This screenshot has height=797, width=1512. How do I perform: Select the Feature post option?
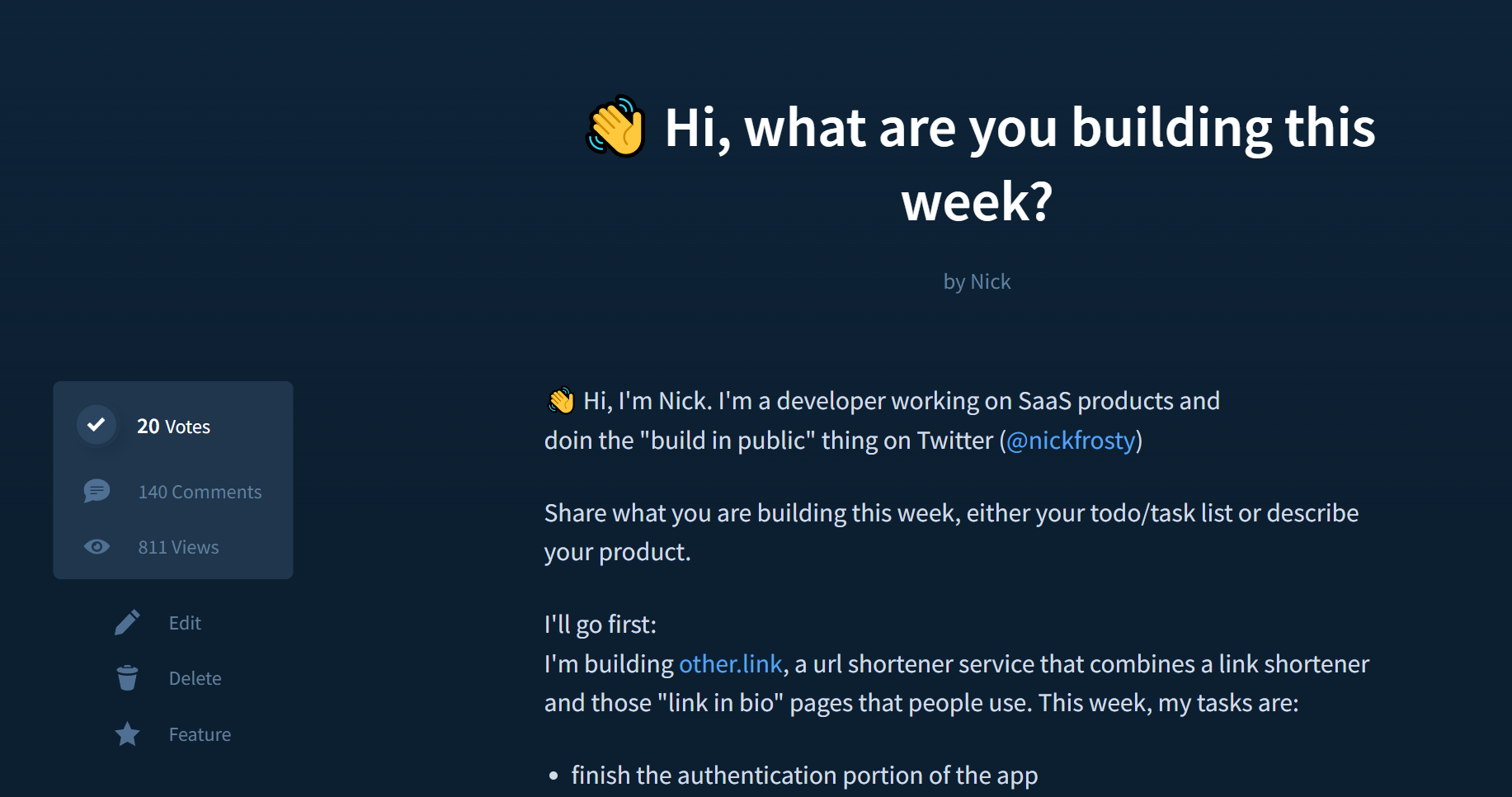200,734
